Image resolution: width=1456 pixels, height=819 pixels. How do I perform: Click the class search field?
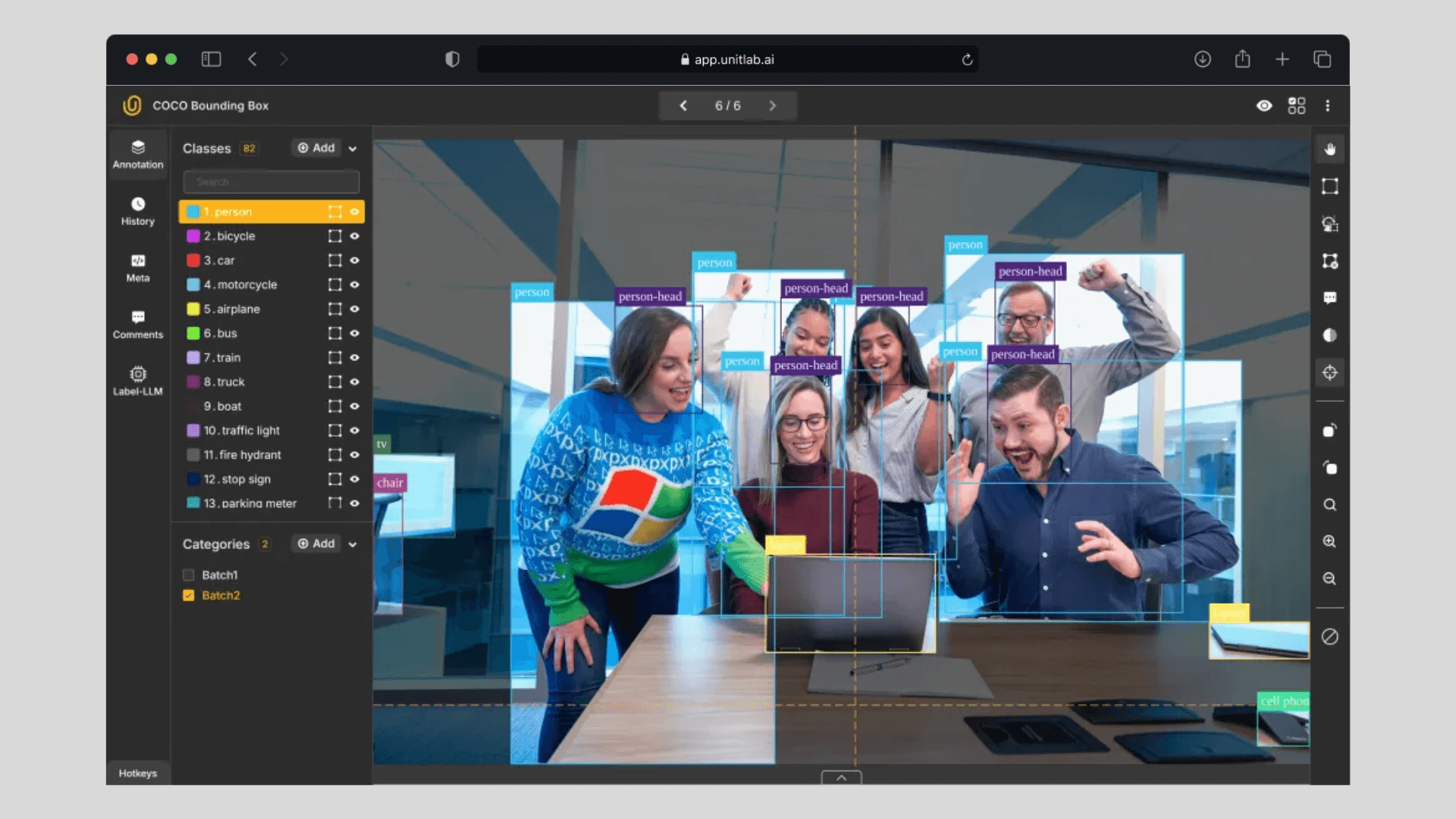click(x=271, y=182)
